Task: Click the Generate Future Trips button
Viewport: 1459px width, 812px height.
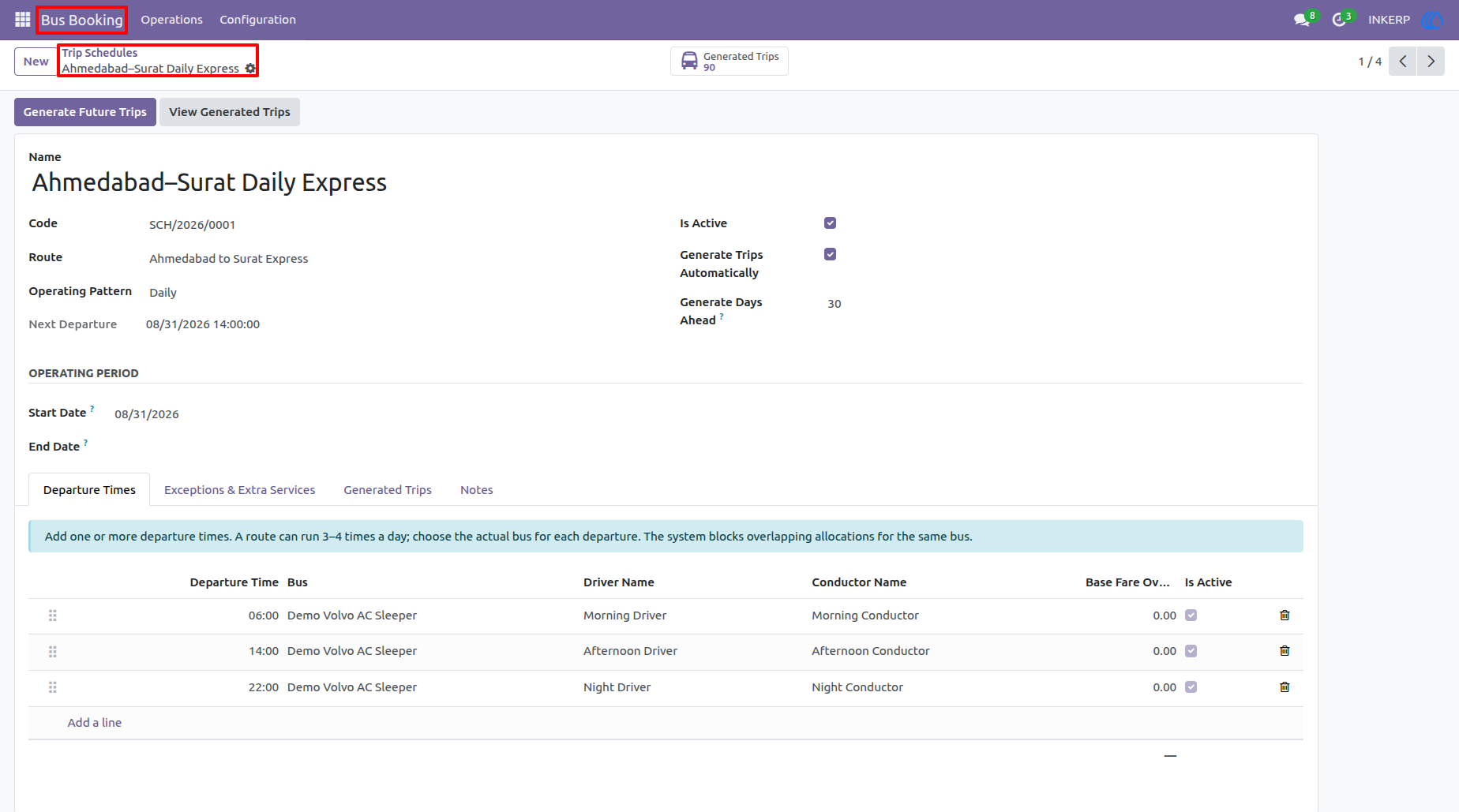Action: pyautogui.click(x=85, y=112)
